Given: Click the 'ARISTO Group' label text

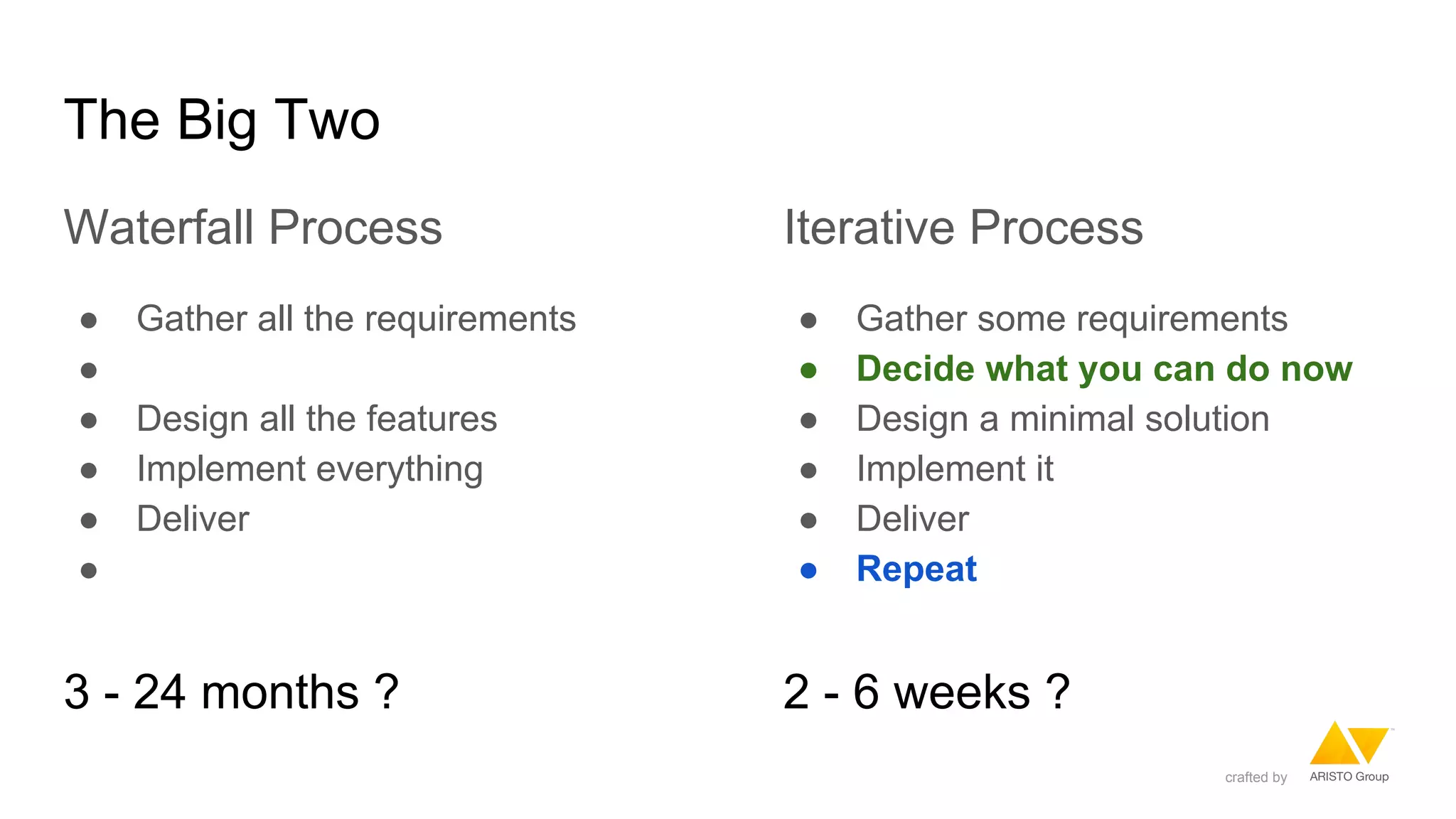Looking at the screenshot, I should pos(1349,776).
